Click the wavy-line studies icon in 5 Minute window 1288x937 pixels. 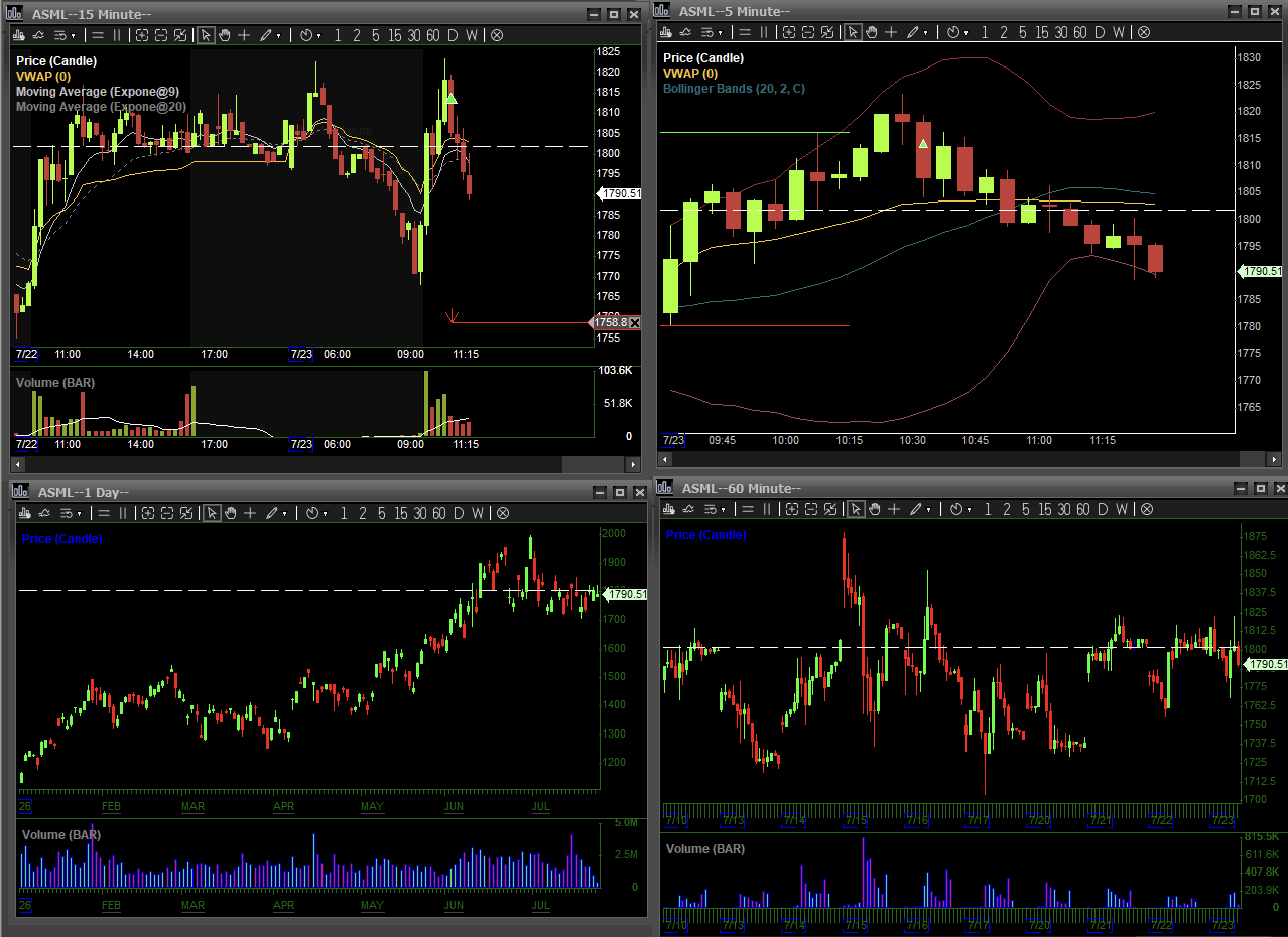[685, 32]
